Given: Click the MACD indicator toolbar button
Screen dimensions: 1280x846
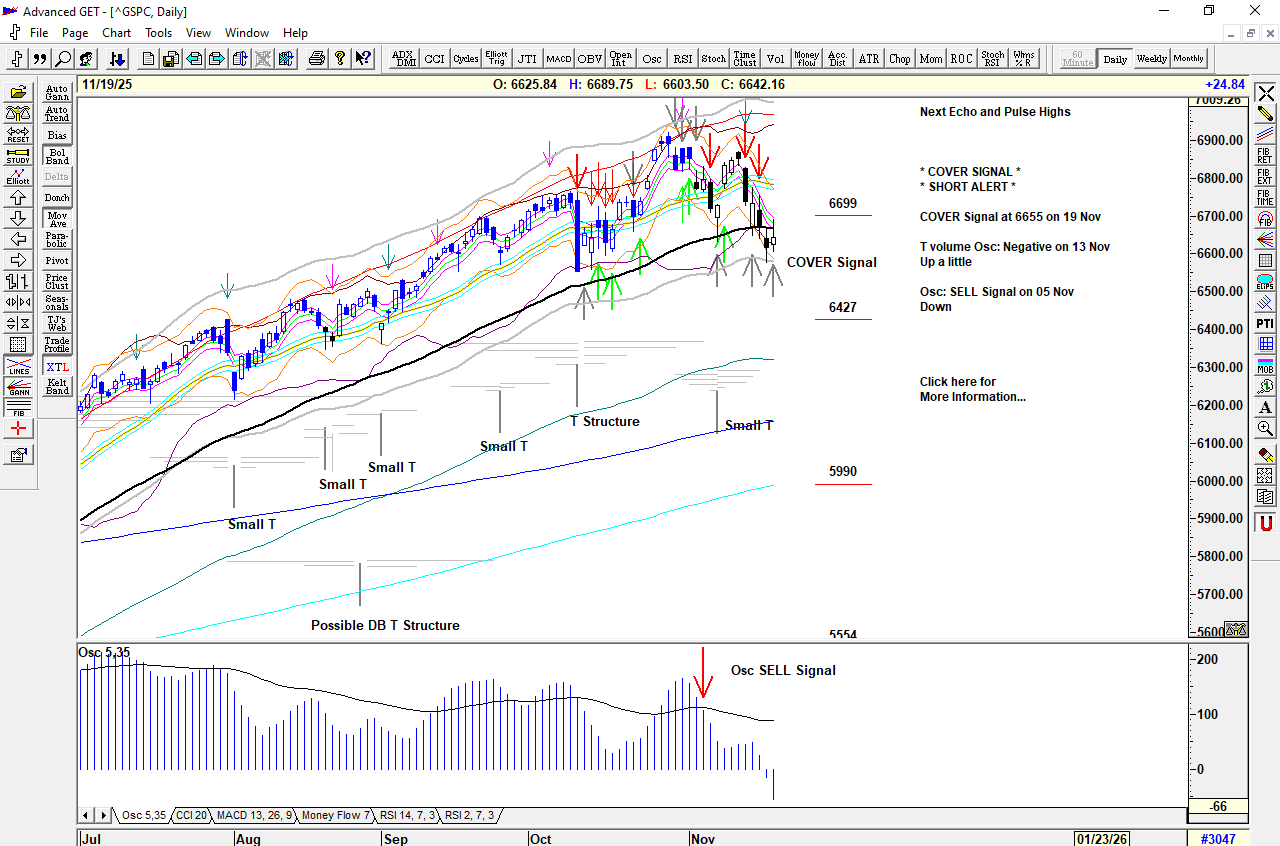Looking at the screenshot, I should [x=558, y=59].
